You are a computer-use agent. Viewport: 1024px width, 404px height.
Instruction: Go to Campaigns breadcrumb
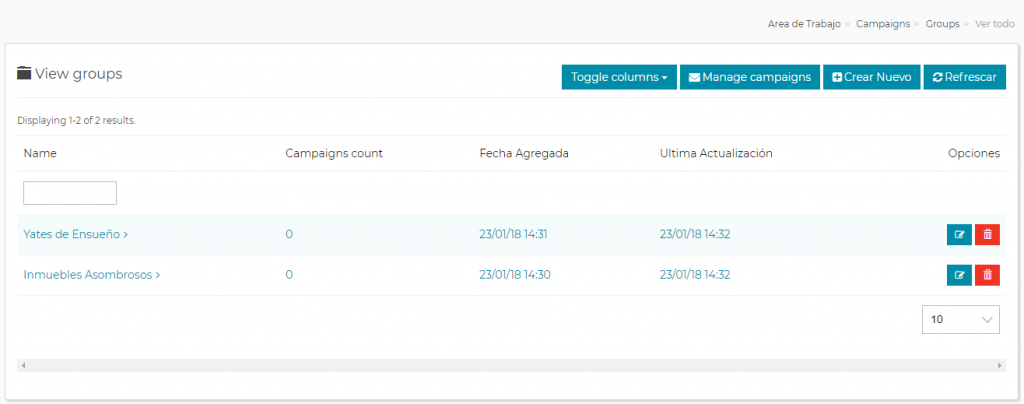[883, 24]
